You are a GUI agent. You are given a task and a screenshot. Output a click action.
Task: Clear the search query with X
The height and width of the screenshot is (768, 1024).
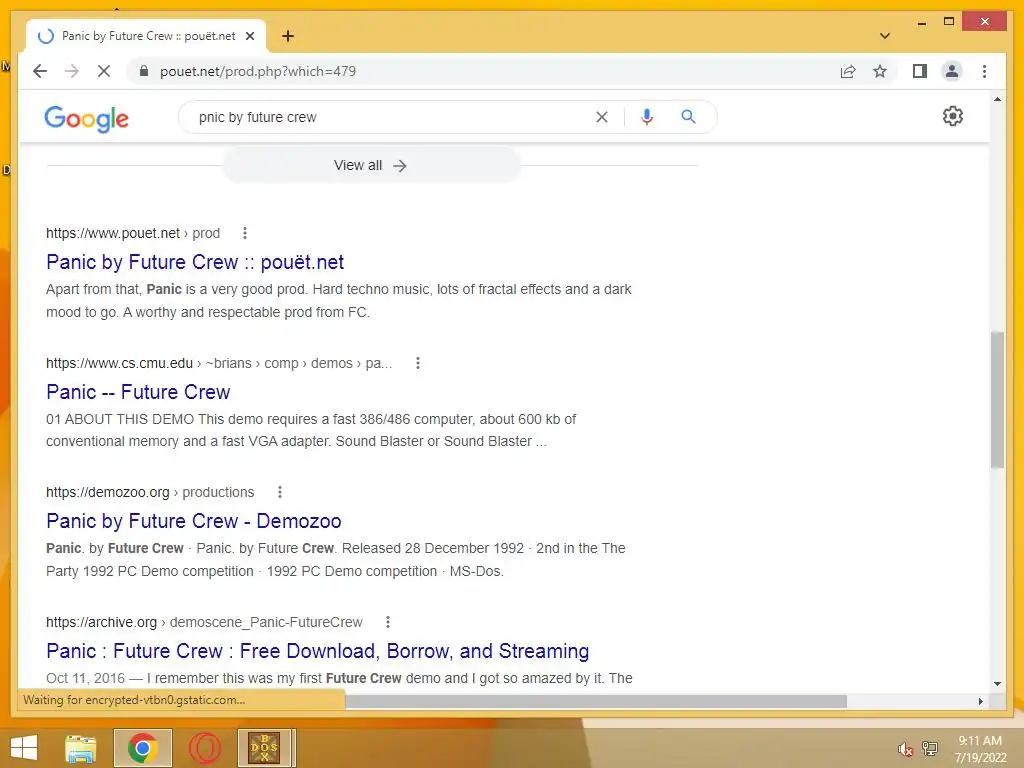coord(601,117)
